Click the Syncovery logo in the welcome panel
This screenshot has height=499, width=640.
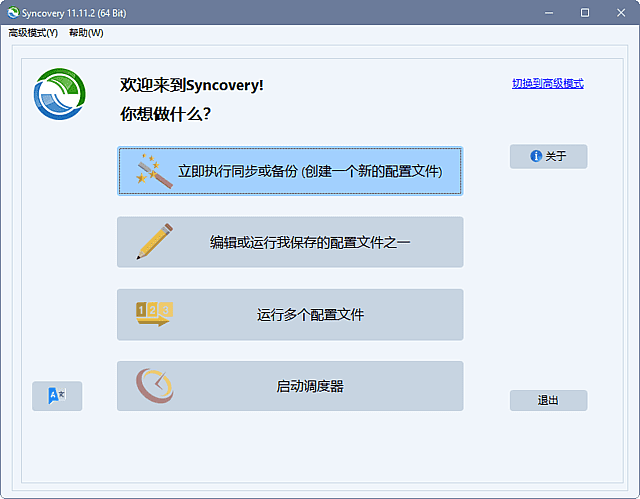[x=60, y=94]
